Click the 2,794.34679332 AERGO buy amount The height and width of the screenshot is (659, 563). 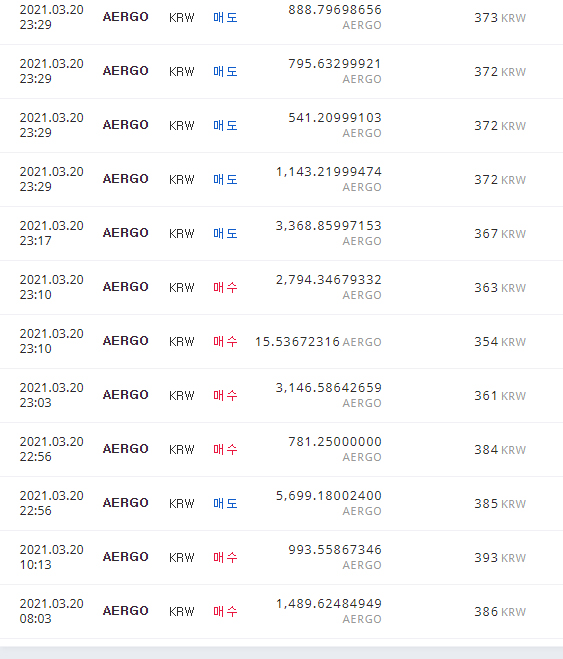point(329,287)
